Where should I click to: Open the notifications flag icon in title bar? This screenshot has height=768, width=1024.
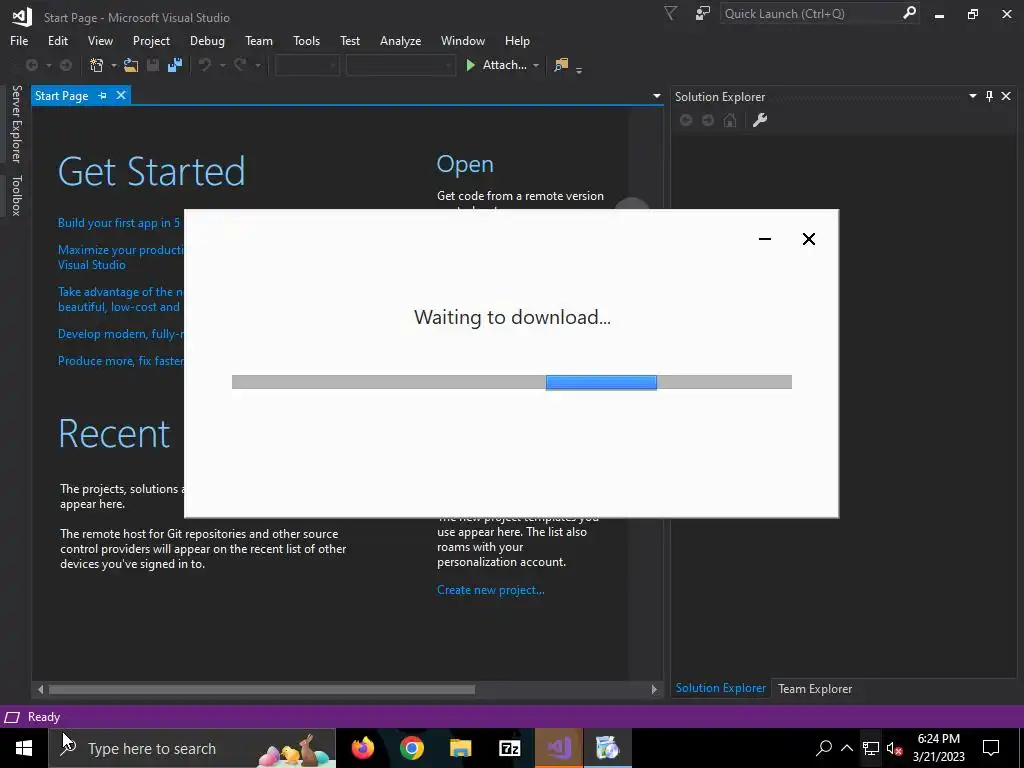click(x=670, y=13)
